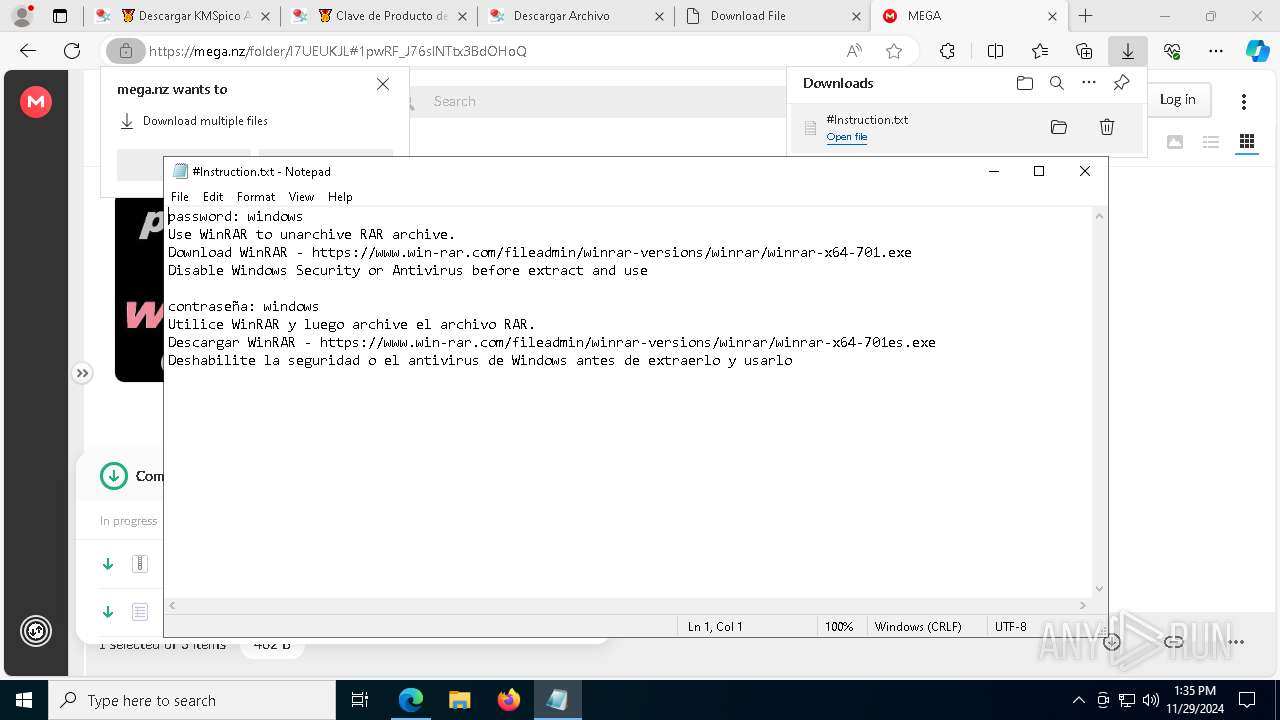Click the MEGA Search field
Screen dimensions: 1280x720
pos(600,101)
